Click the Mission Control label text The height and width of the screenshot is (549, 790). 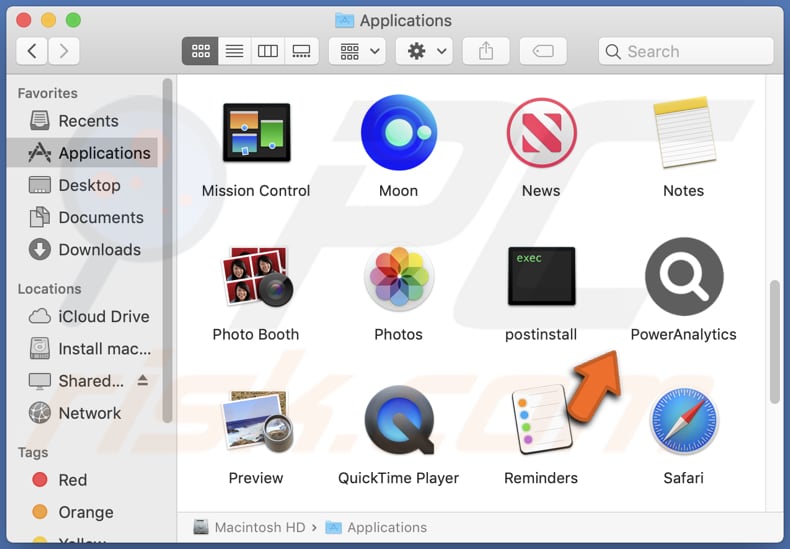[256, 191]
